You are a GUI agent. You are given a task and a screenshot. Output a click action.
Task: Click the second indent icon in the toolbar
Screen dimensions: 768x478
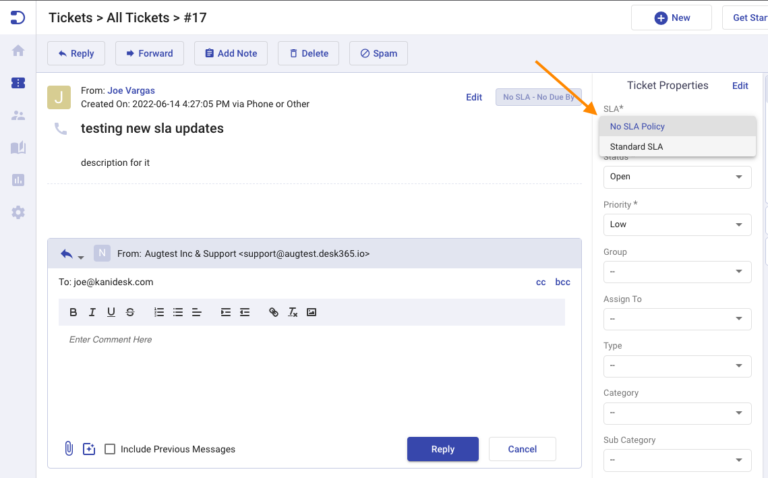click(x=245, y=312)
